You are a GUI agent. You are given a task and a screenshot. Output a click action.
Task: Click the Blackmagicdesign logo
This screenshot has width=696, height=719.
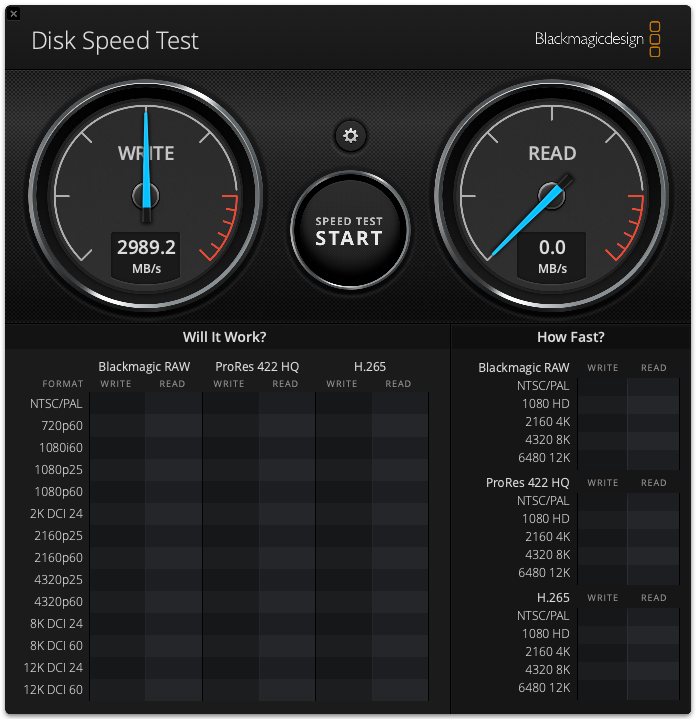597,39
